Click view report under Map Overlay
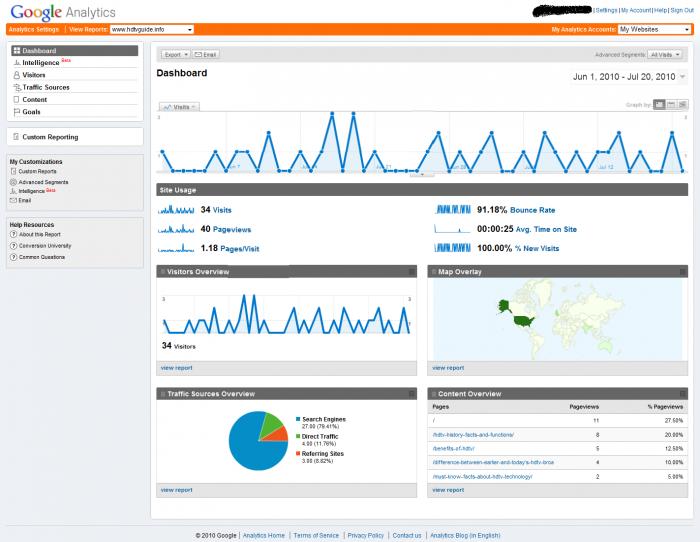This screenshot has height=542, width=700. (x=448, y=368)
